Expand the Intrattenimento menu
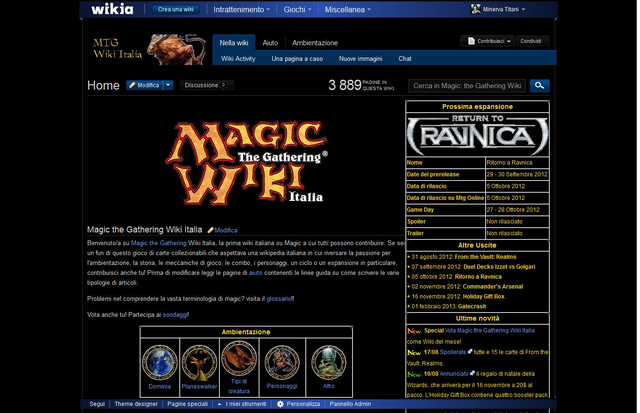The image size is (640, 413). 241,9
